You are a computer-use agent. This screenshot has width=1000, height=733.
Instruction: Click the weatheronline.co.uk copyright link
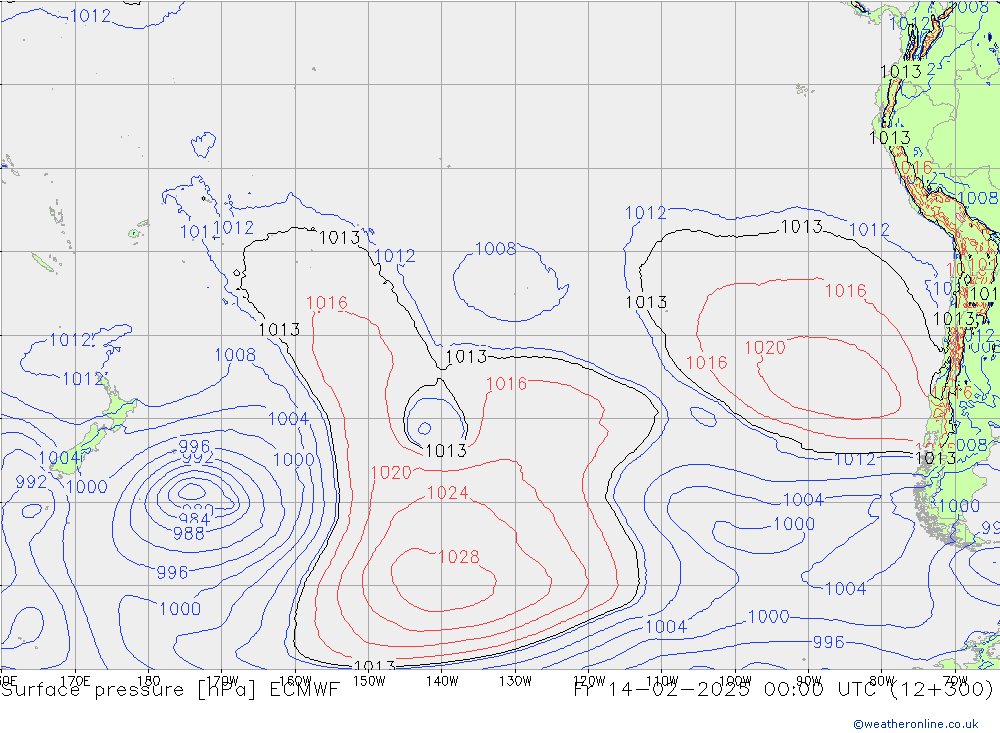point(916,723)
